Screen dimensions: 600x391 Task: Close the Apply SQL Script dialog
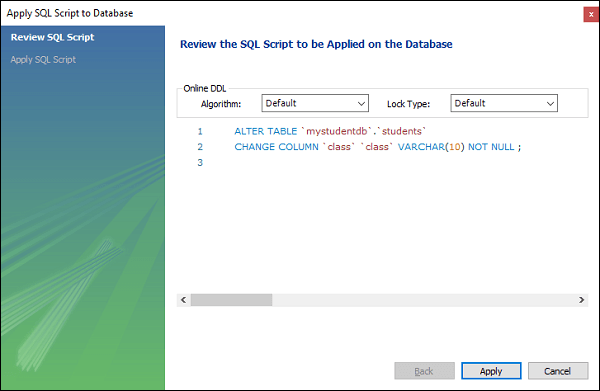coord(591,15)
